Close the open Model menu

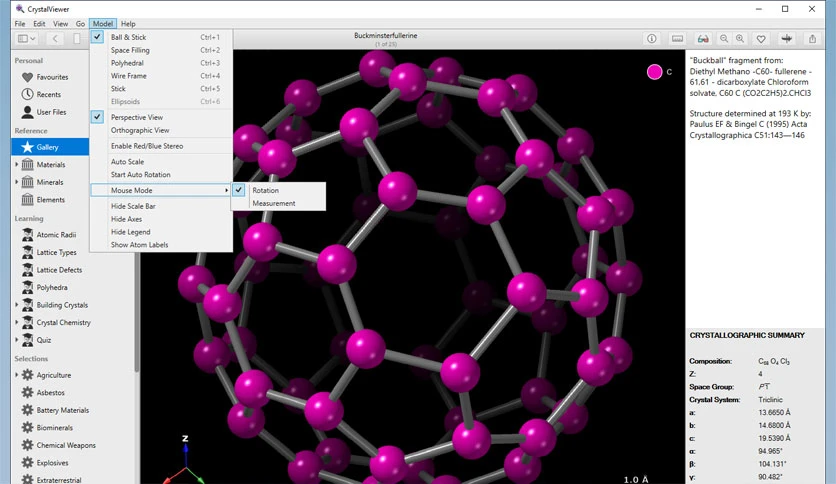[x=103, y=24]
